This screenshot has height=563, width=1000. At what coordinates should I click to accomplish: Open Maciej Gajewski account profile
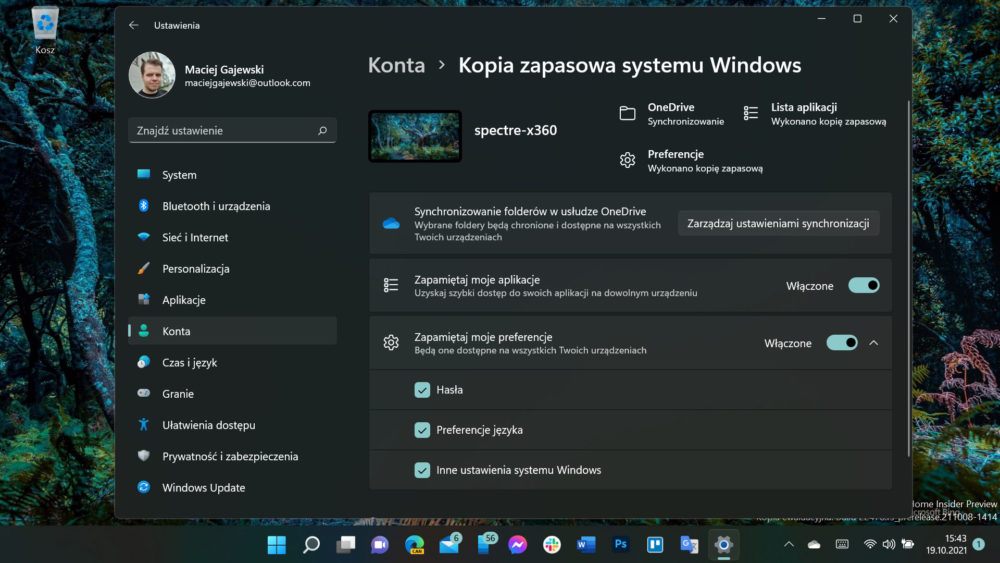point(220,75)
